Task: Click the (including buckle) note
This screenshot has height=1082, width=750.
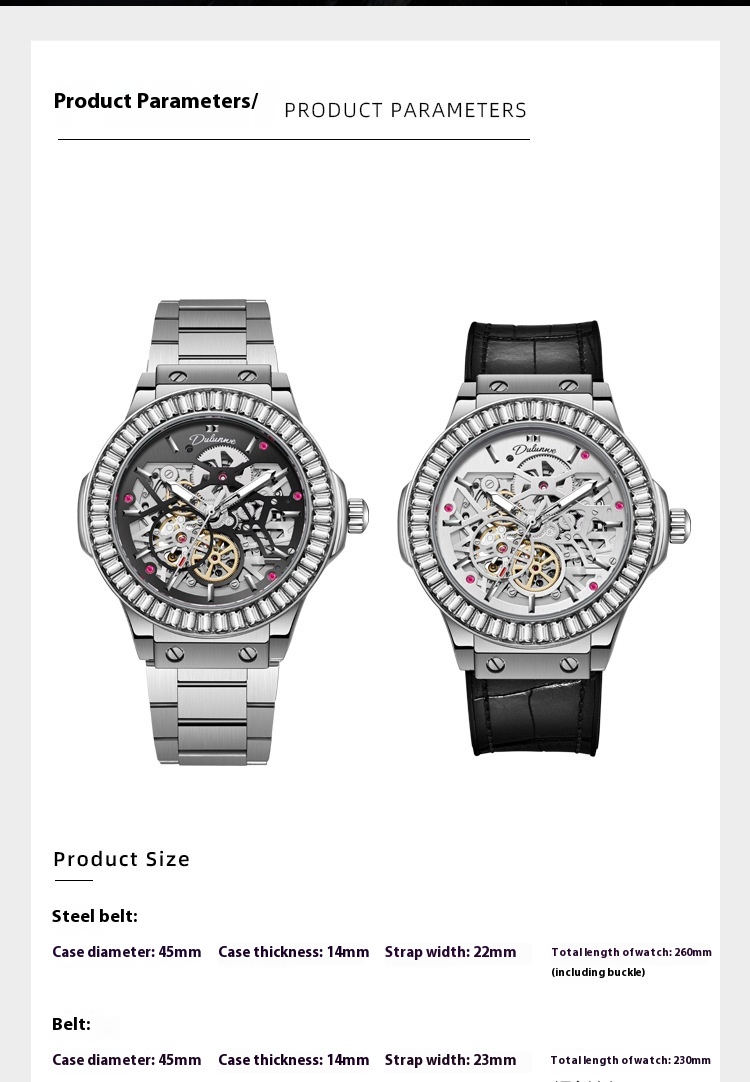Action: coord(598,972)
